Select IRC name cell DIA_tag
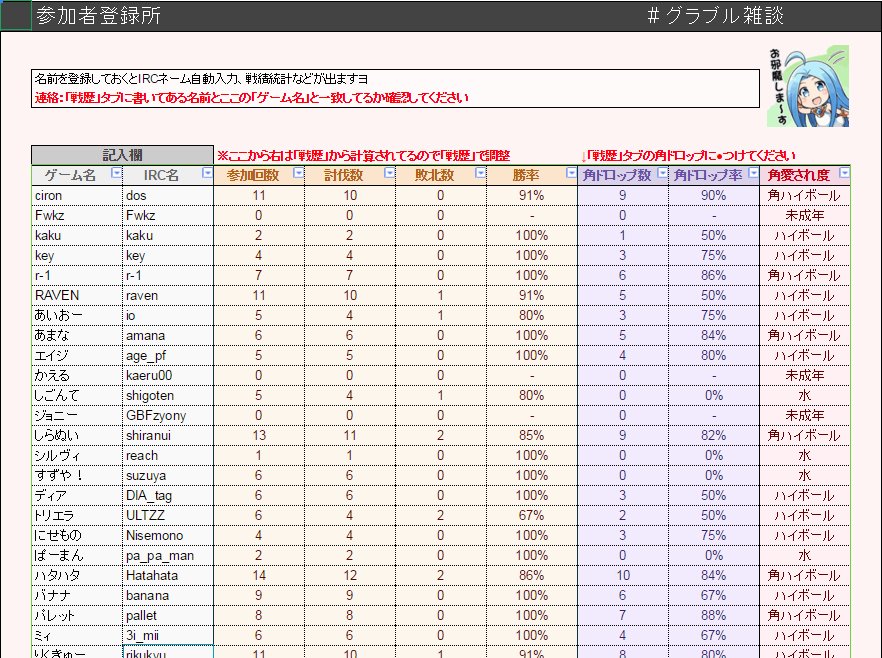The height and width of the screenshot is (658, 882). click(x=168, y=495)
